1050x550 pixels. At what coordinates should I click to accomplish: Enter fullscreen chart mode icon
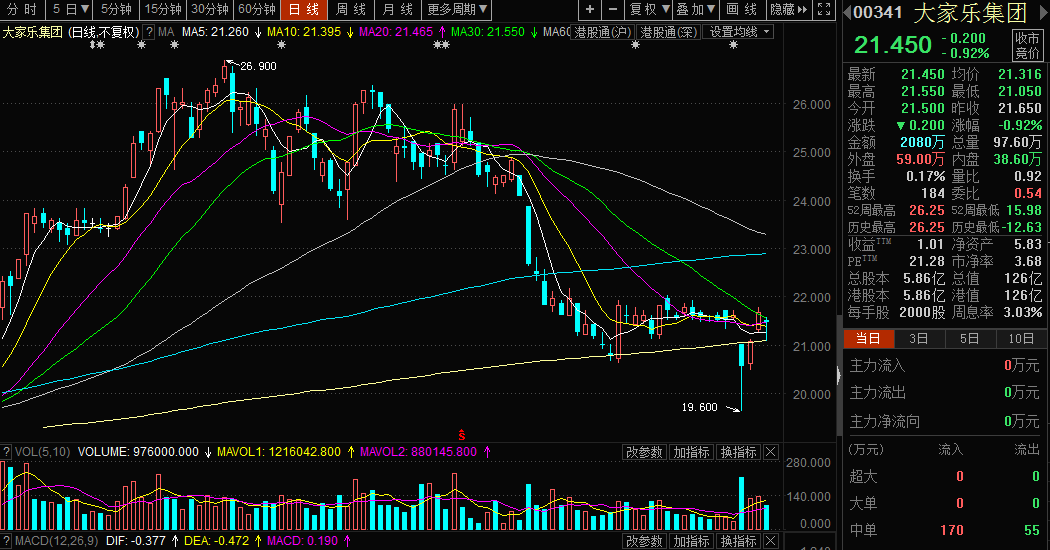(x=824, y=10)
